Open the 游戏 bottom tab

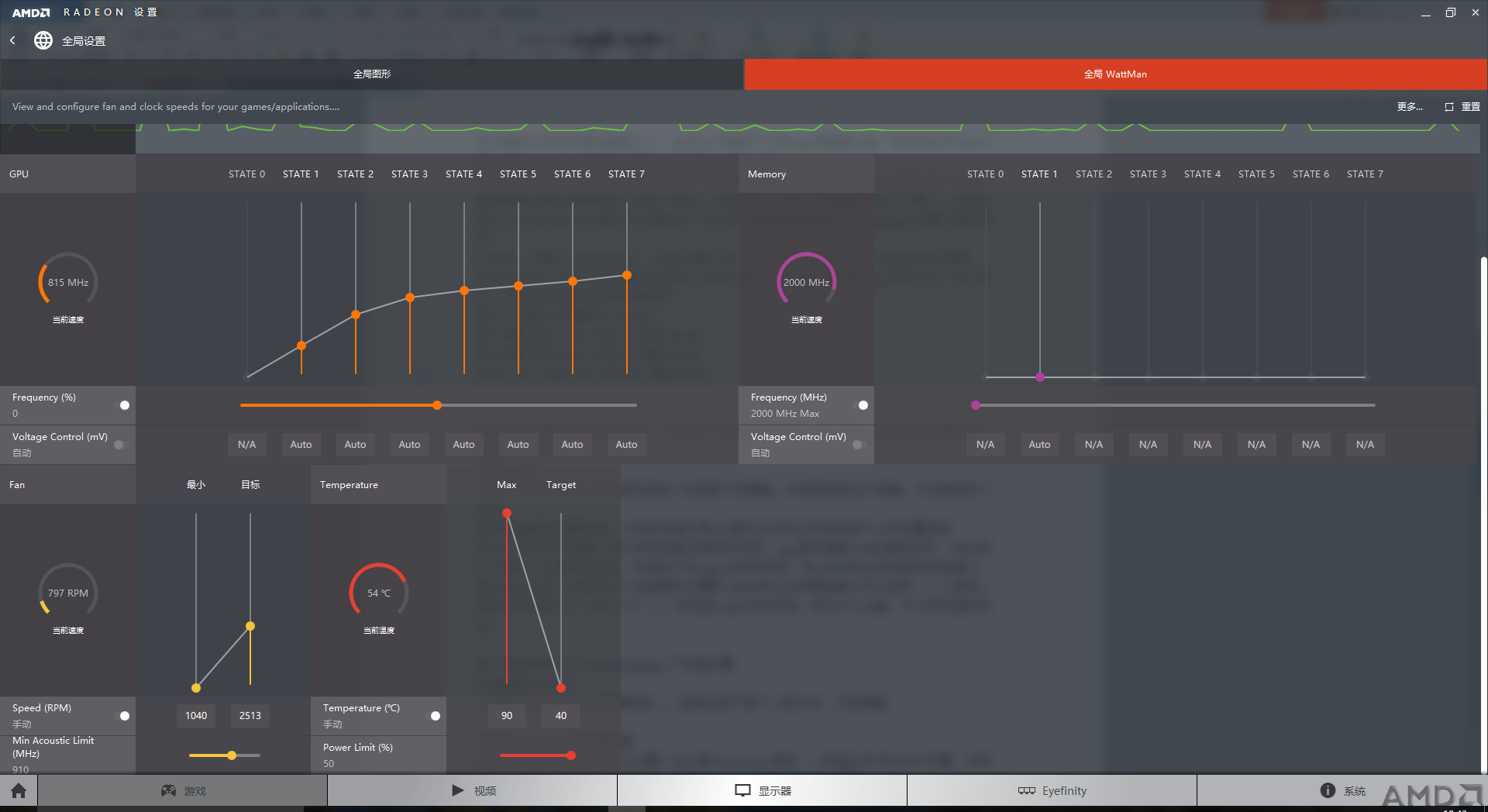click(183, 790)
